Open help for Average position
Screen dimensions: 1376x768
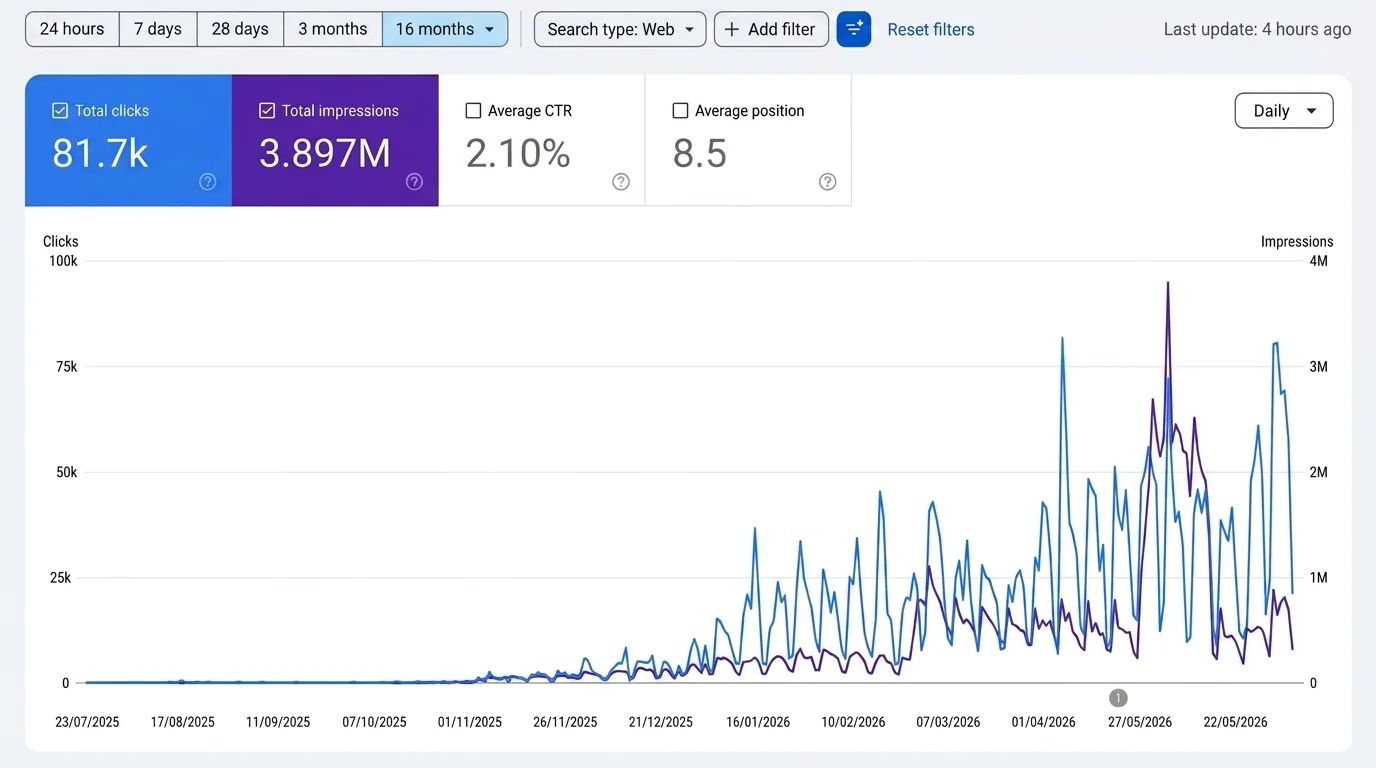[x=827, y=181]
